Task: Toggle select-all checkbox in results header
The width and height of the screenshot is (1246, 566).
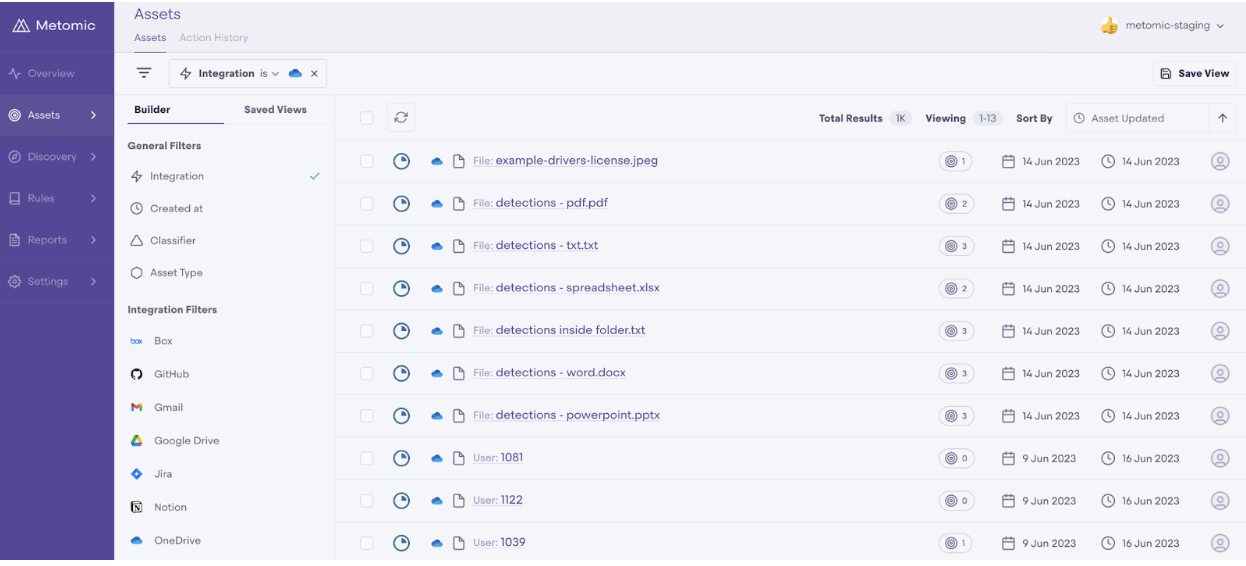Action: [367, 118]
